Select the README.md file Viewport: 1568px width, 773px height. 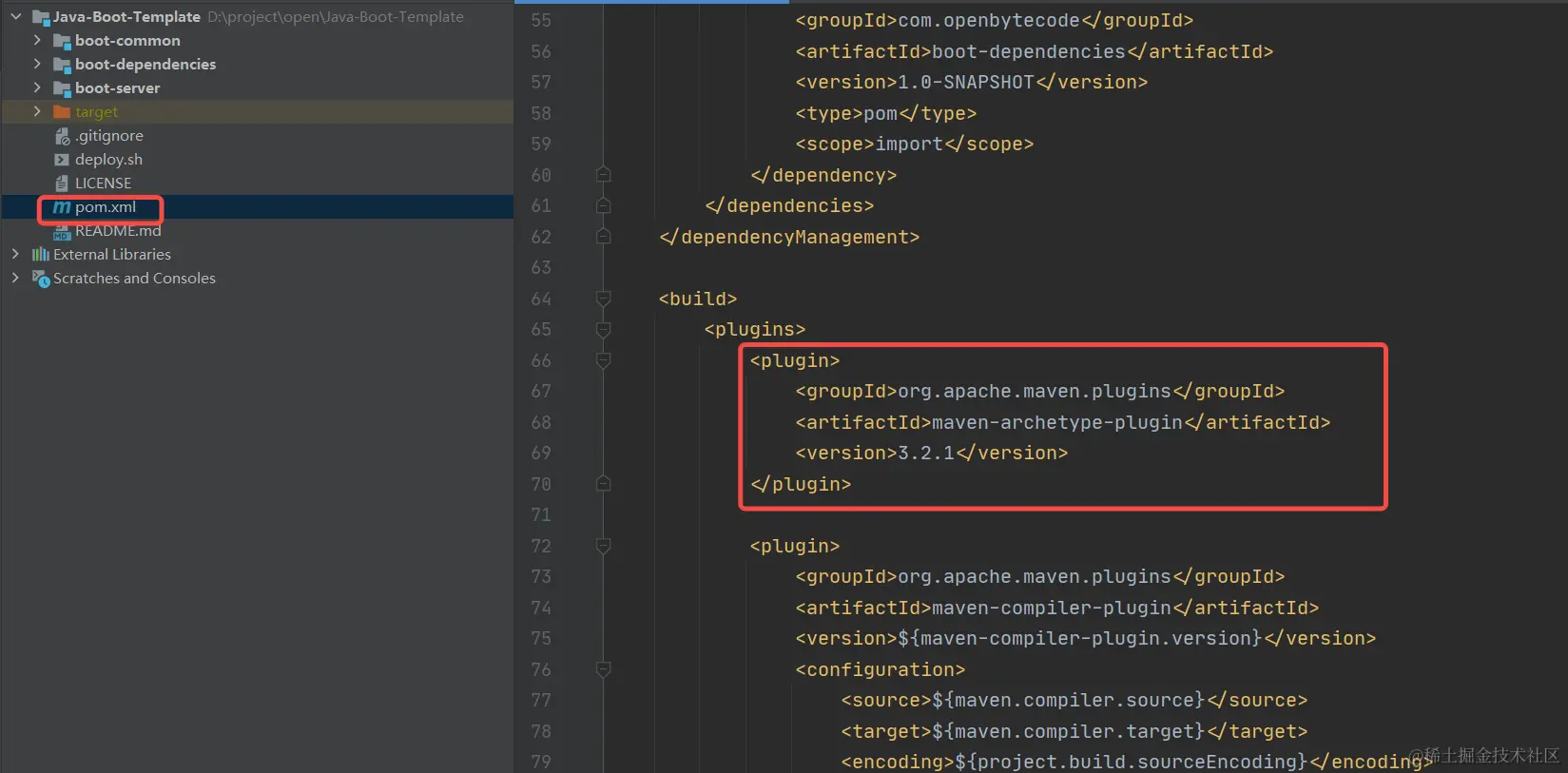pyautogui.click(x=118, y=231)
